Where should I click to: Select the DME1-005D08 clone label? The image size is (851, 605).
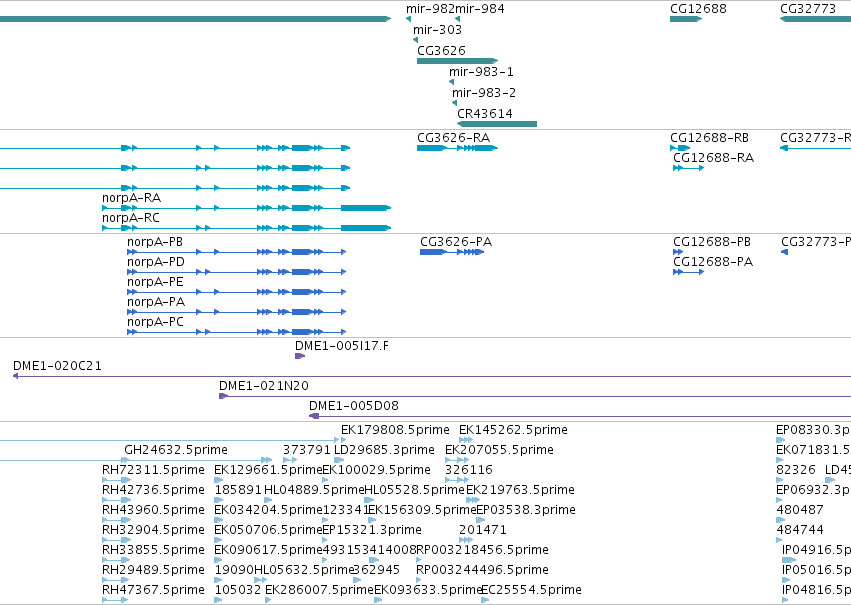(x=354, y=406)
